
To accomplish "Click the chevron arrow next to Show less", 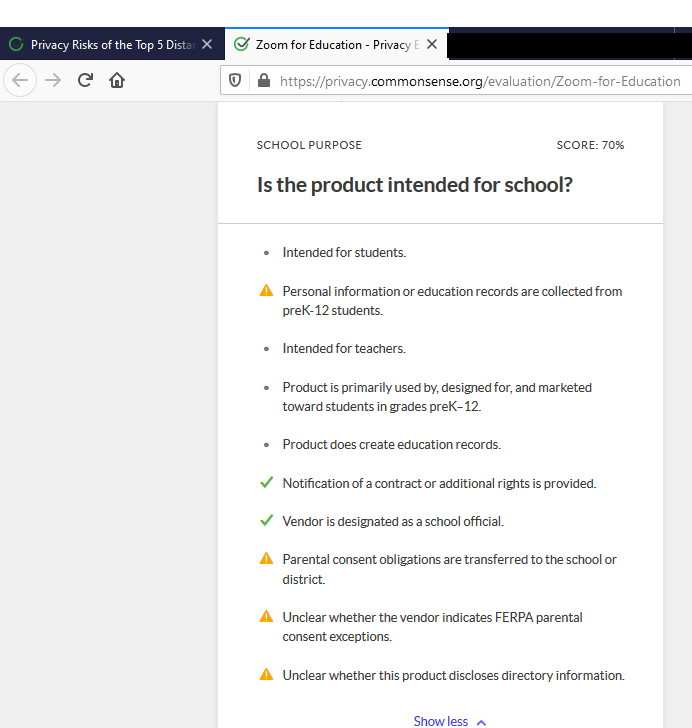I will point(482,722).
